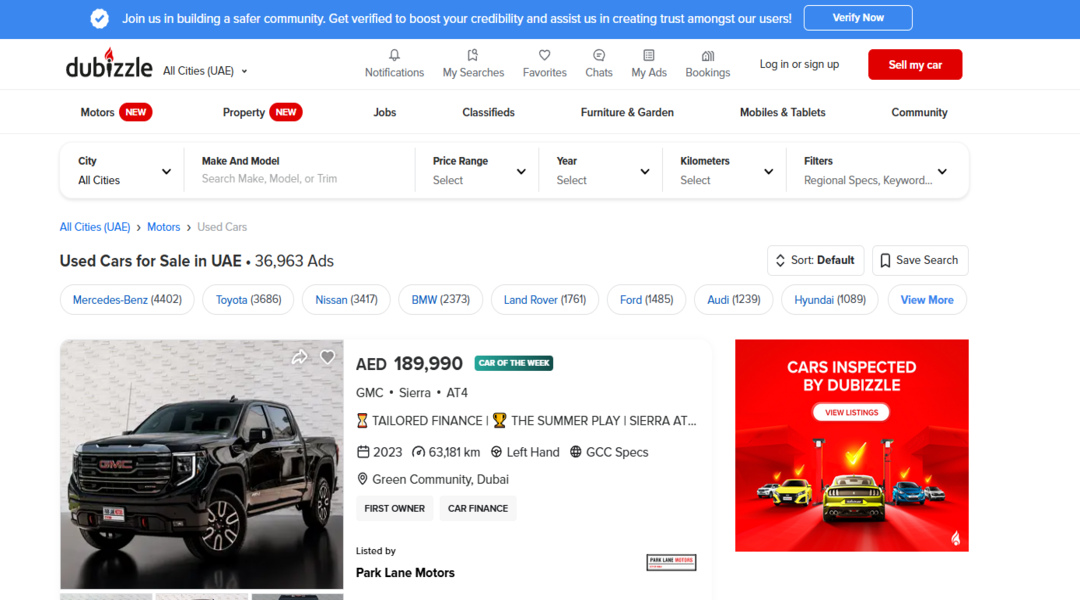Click the dubizzle logo
The height and width of the screenshot is (600, 1080).
tap(109, 63)
